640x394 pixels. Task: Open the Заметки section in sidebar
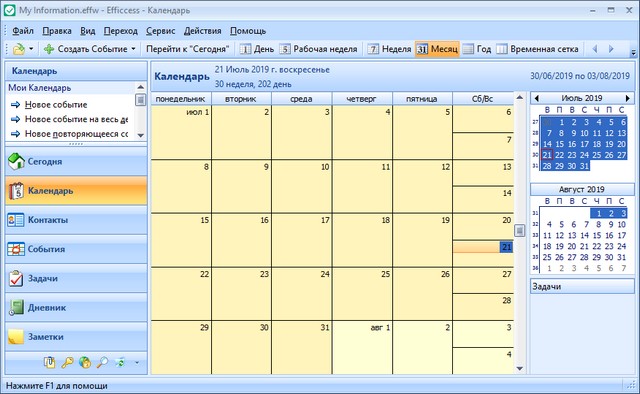pyautogui.click(x=76, y=337)
